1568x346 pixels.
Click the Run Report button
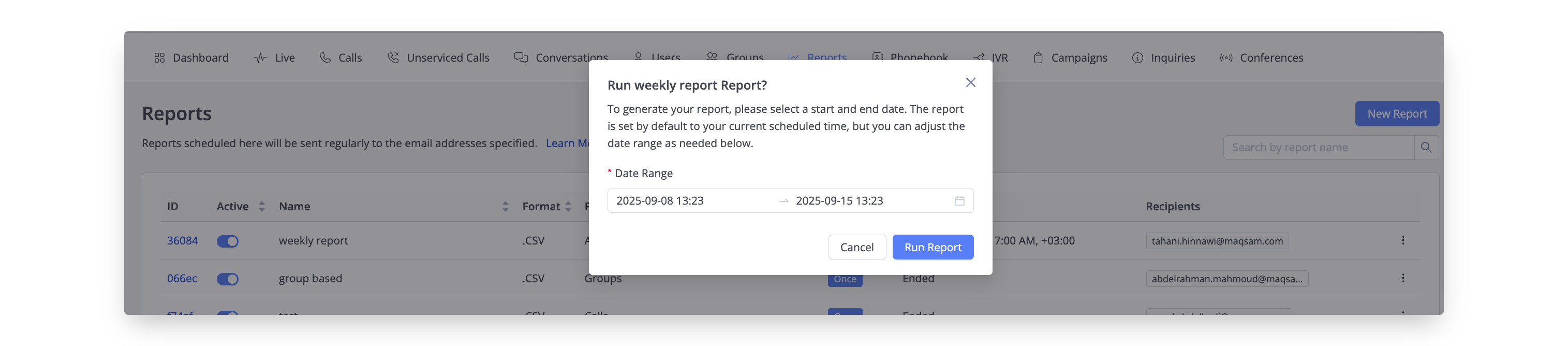933,247
